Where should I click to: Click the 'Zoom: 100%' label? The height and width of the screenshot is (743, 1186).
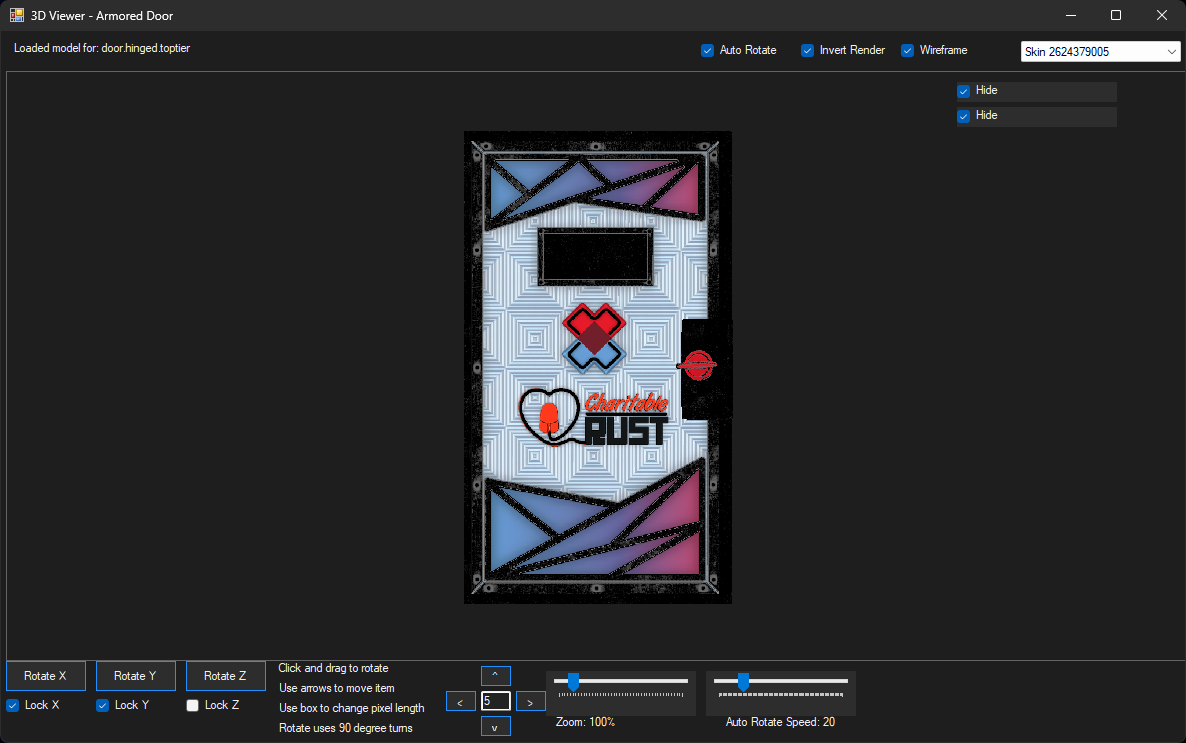[585, 722]
